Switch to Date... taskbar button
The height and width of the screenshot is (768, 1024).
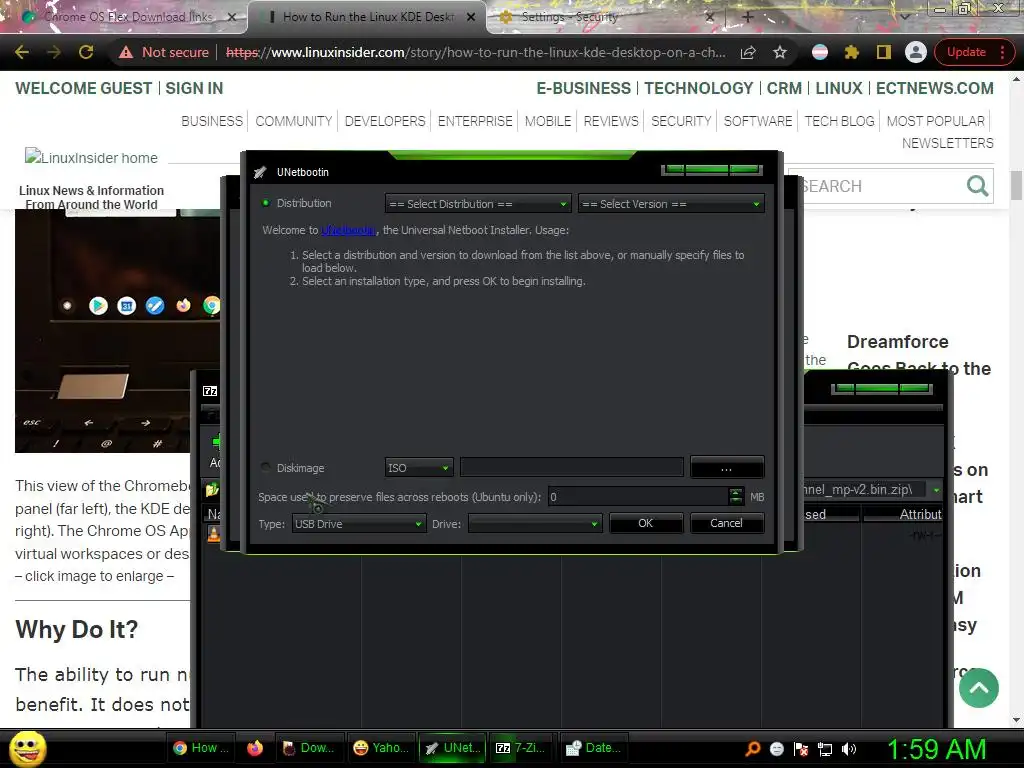tap(593, 748)
